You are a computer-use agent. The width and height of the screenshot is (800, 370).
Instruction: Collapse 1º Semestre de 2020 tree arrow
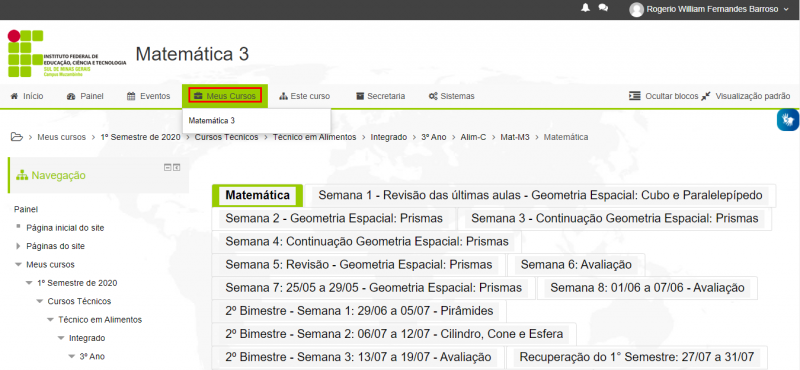[29, 283]
